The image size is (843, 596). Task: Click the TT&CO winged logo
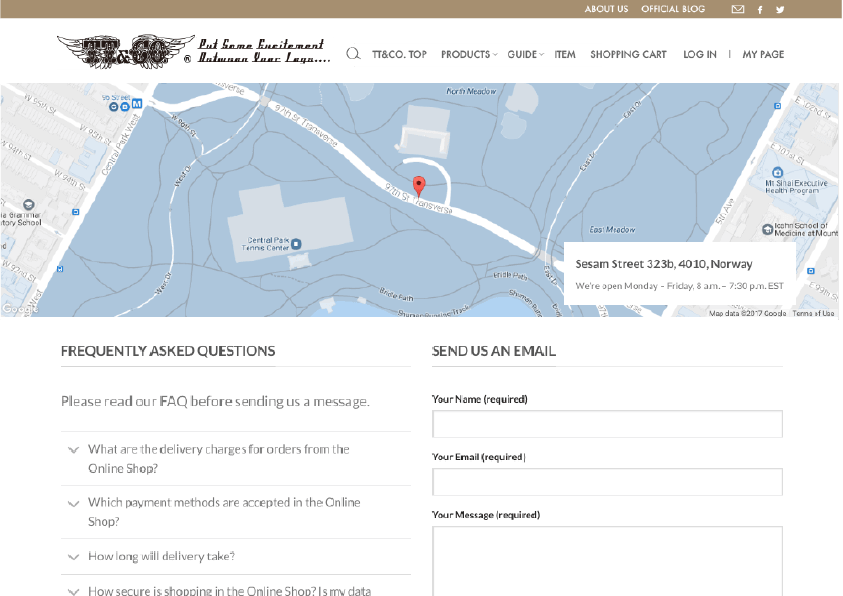pyautogui.click(x=126, y=51)
